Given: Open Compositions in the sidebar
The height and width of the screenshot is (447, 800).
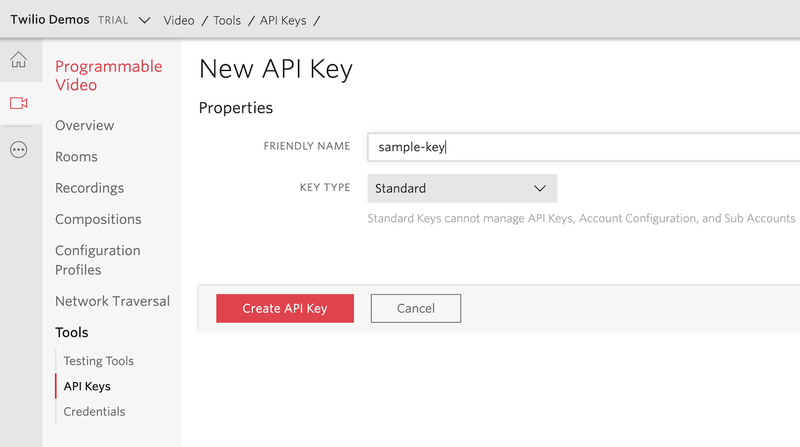Looking at the screenshot, I should pyautogui.click(x=98, y=219).
